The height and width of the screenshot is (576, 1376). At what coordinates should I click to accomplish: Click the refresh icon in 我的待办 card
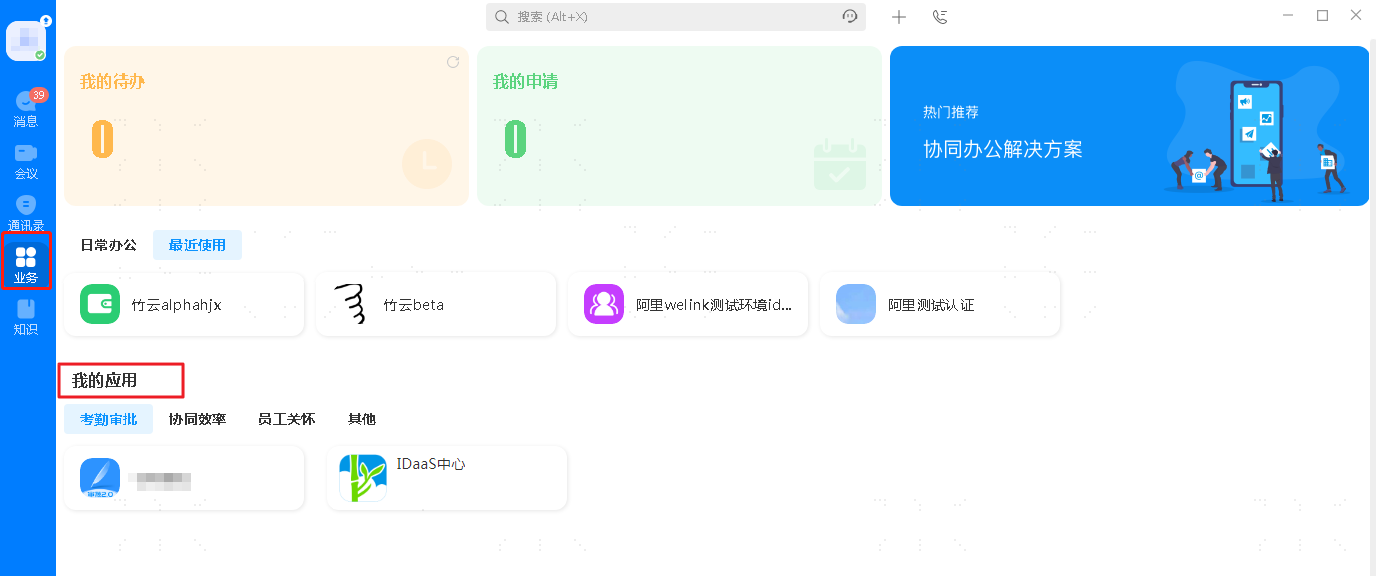point(453,62)
